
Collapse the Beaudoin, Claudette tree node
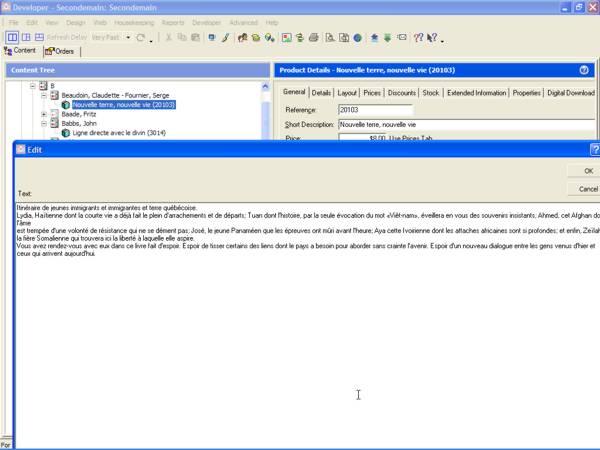[x=44, y=94]
